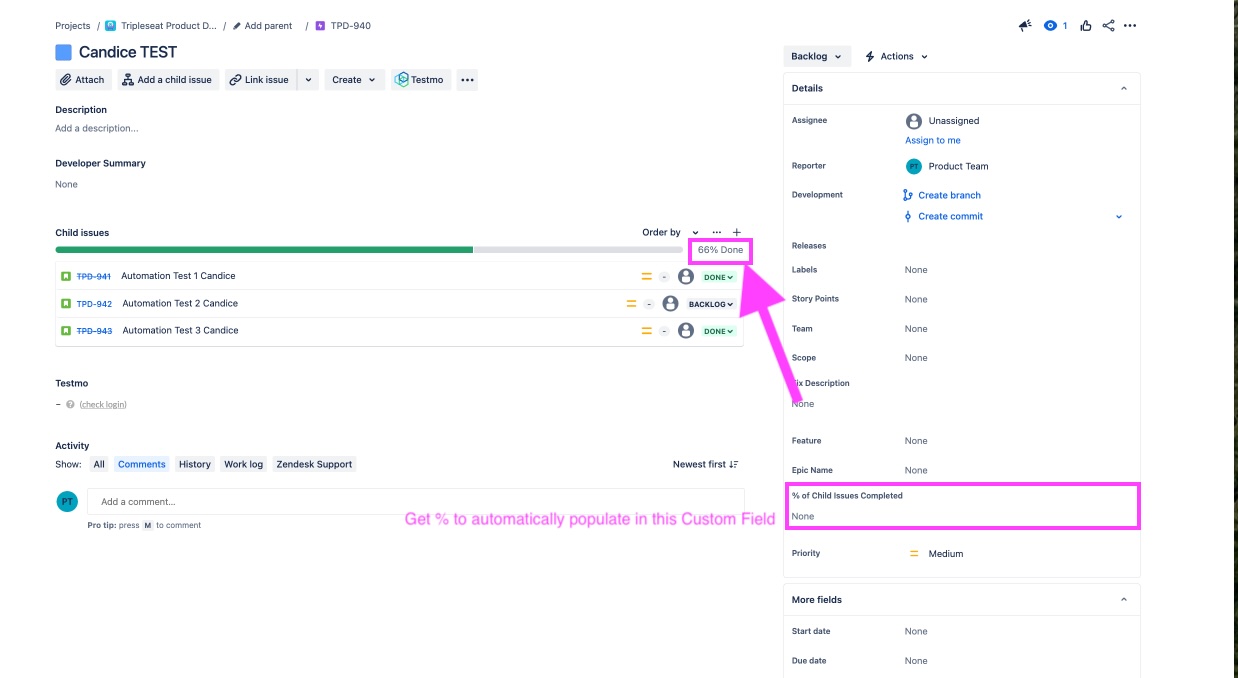
Task: Expand the Development section chevron
Action: [1119, 216]
